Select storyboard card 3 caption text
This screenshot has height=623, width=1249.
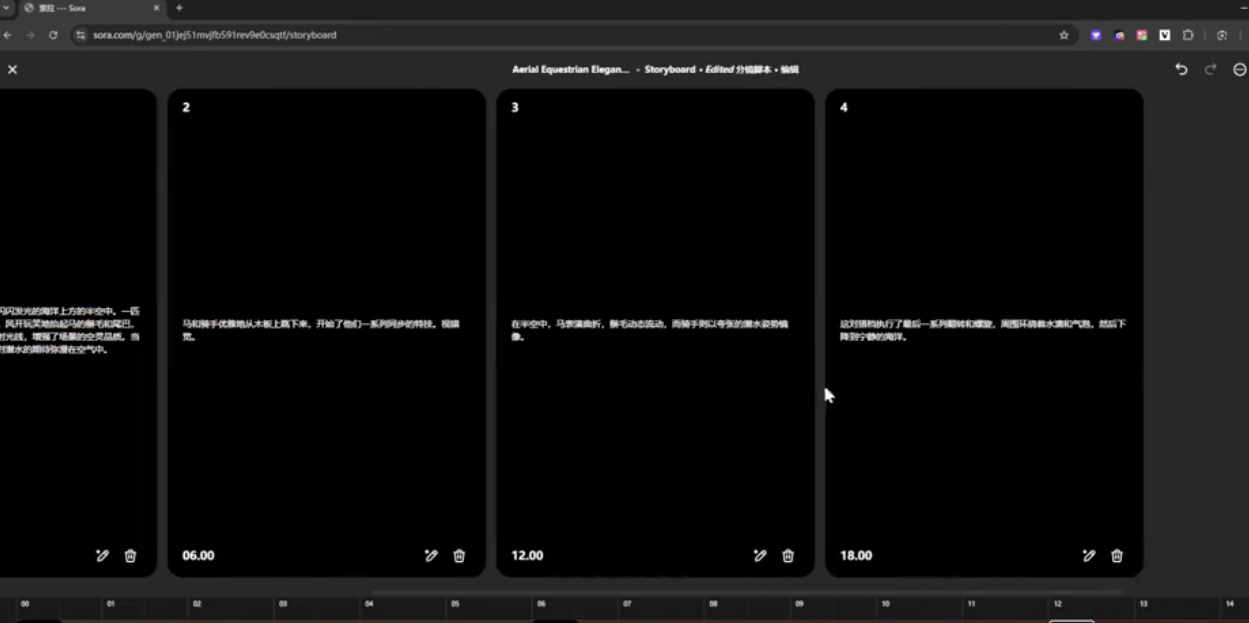649,330
